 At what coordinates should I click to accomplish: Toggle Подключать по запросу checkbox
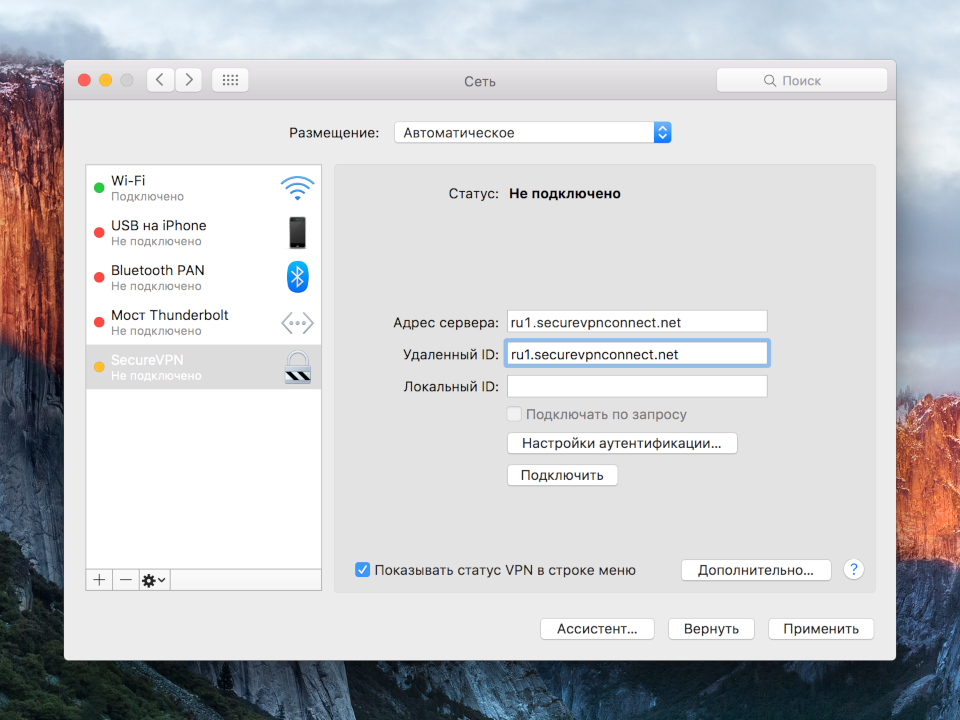[x=514, y=414]
